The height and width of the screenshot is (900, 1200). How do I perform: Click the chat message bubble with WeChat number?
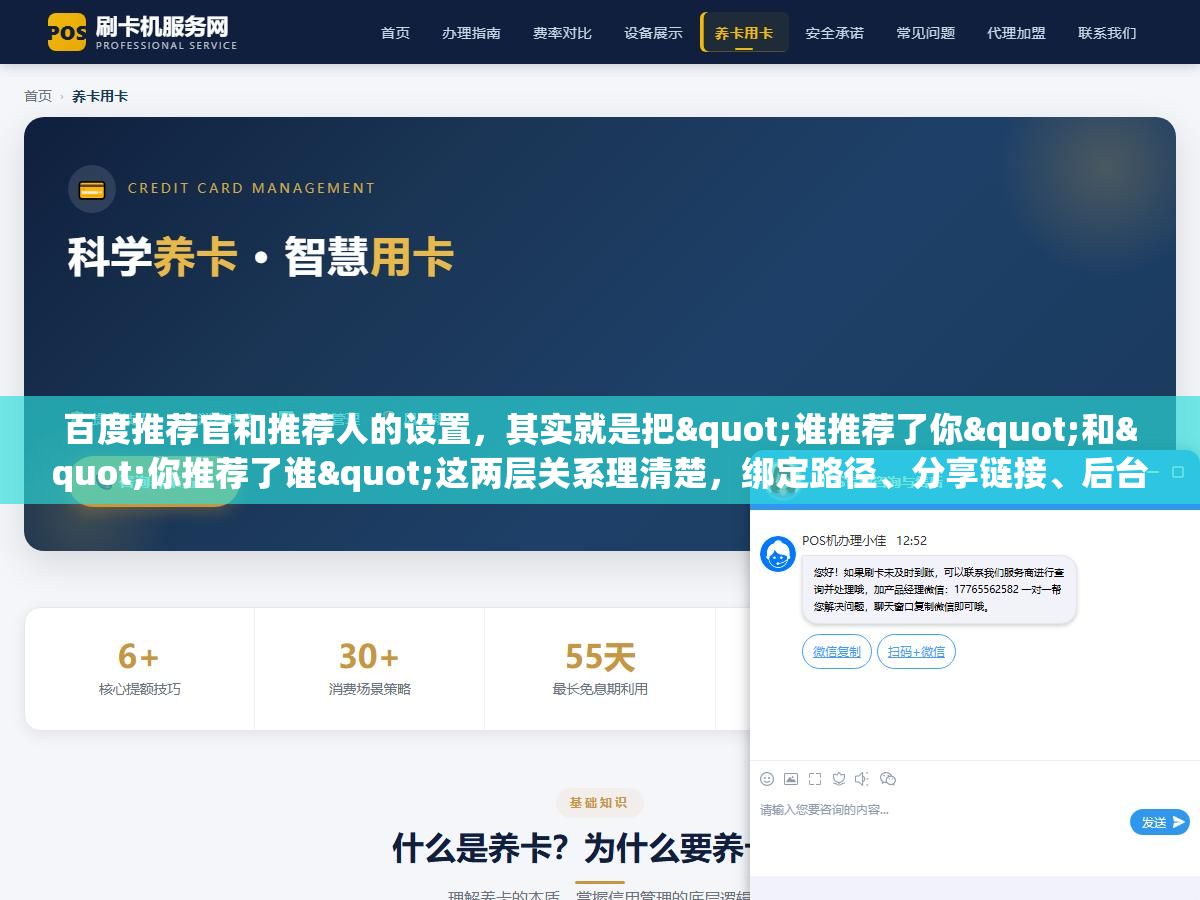coord(939,590)
